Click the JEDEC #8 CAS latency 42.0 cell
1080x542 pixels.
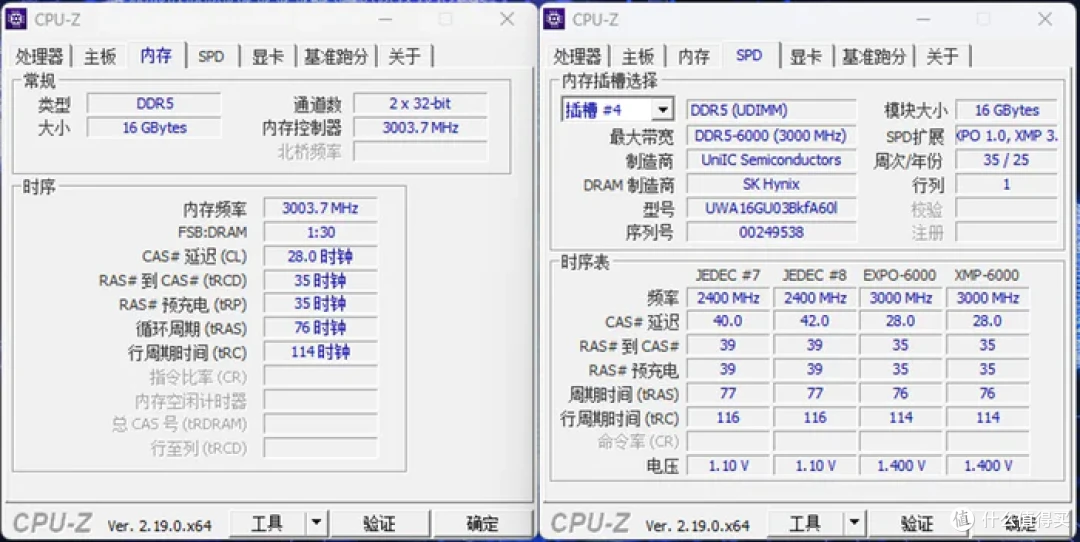(814, 321)
